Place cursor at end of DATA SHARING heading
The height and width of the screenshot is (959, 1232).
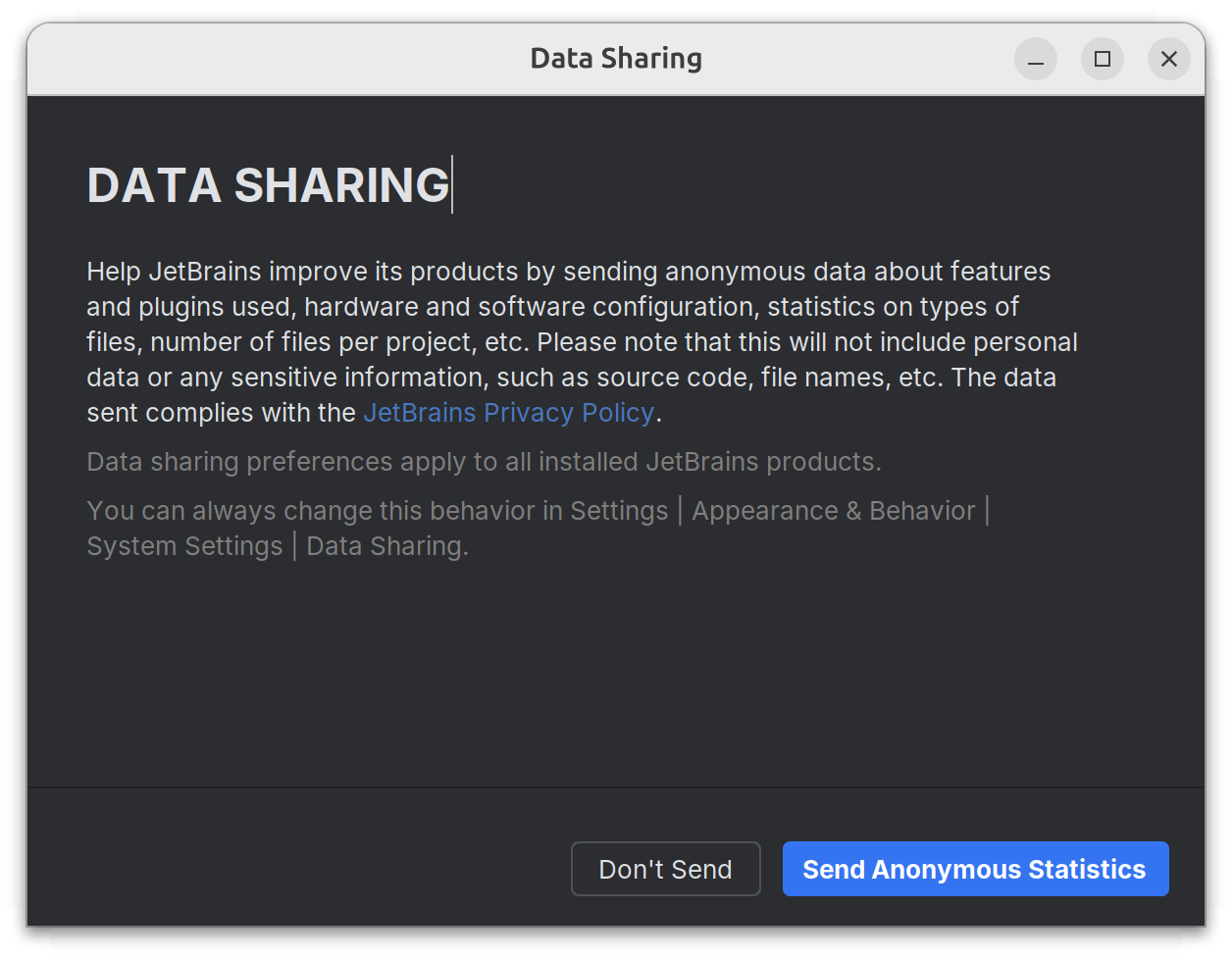[x=451, y=185]
